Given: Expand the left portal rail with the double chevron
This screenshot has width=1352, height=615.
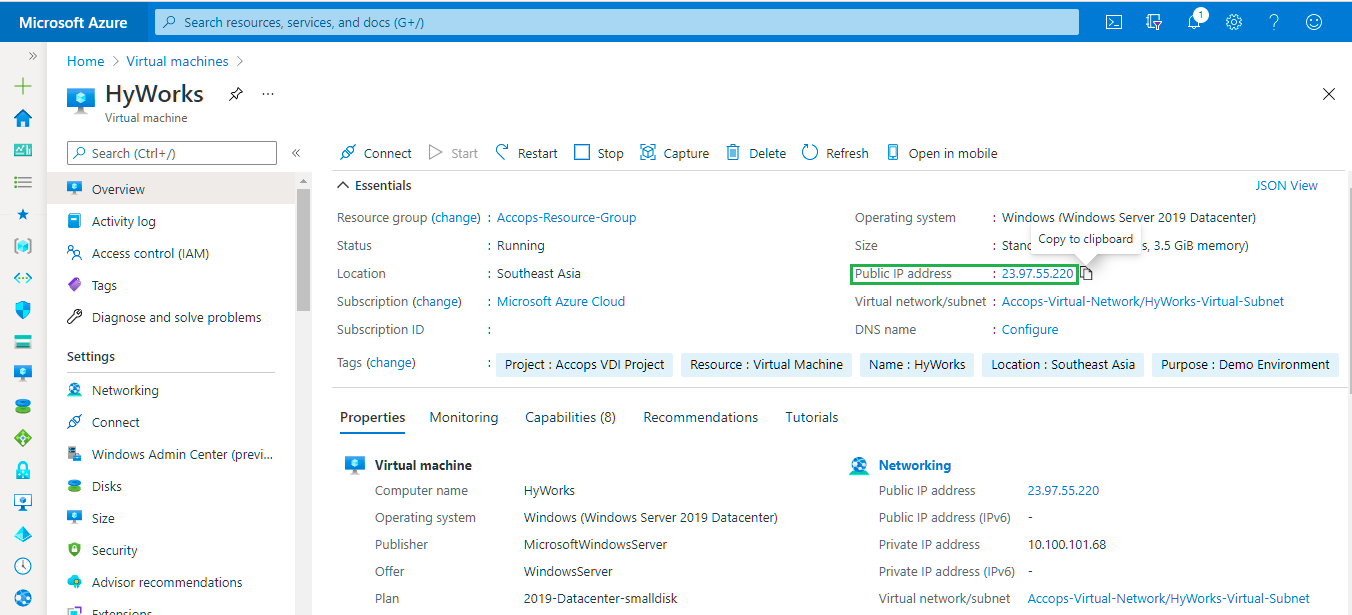Looking at the screenshot, I should click(x=32, y=56).
